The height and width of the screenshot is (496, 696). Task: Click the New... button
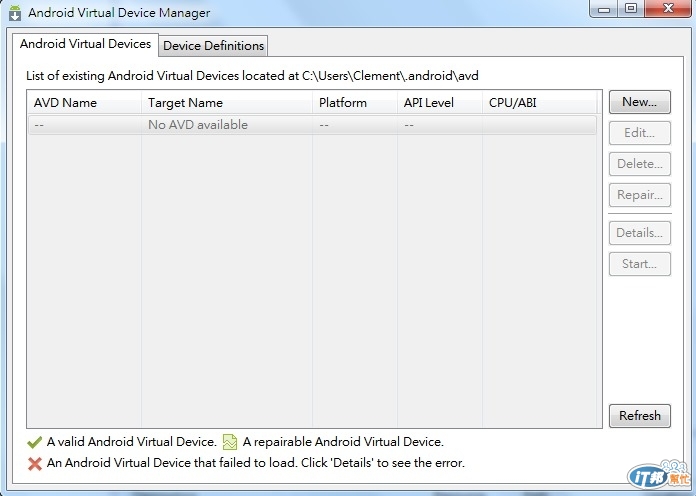point(640,102)
